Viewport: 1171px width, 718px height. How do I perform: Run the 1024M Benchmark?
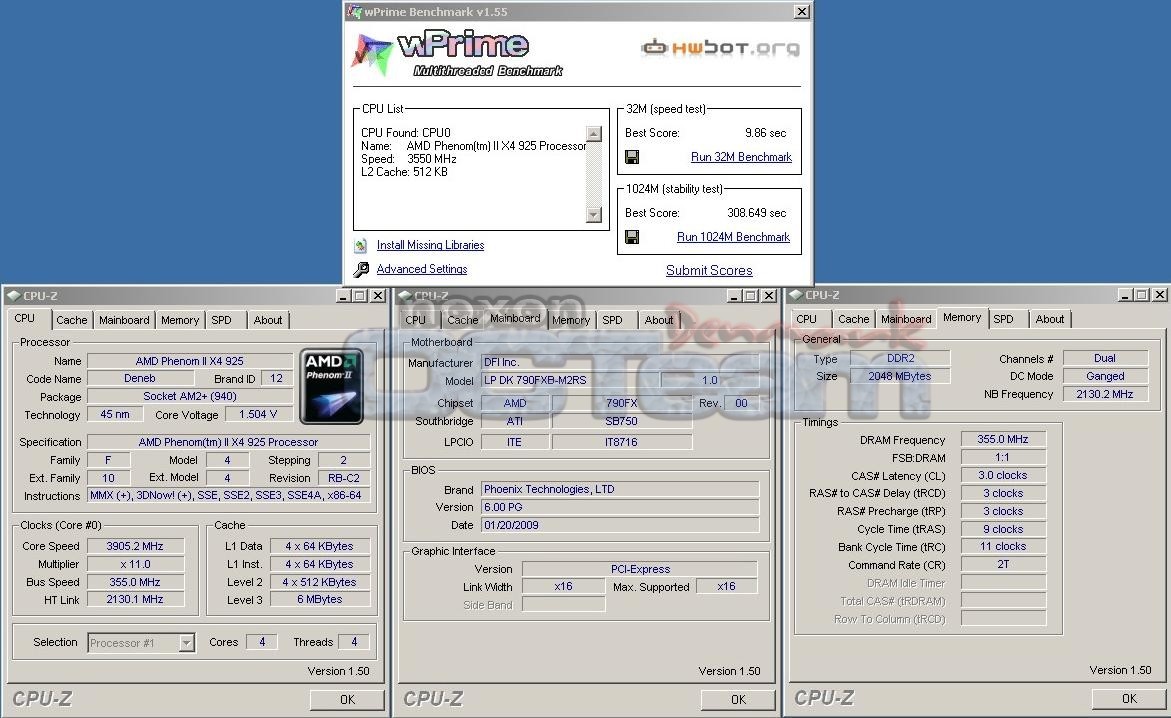[733, 237]
